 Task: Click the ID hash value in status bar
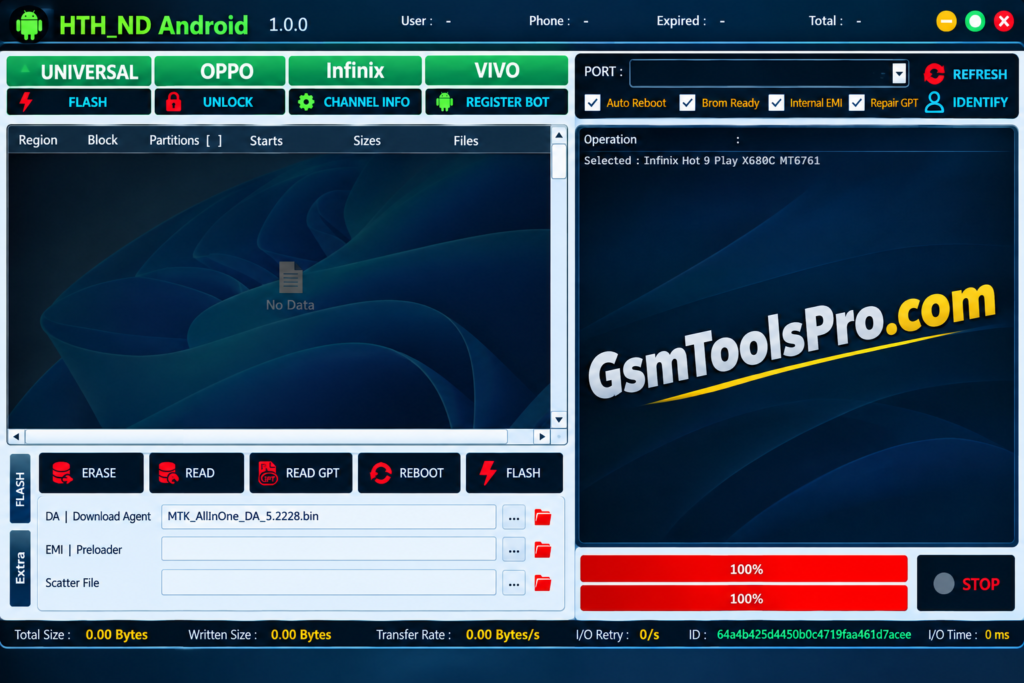coord(814,635)
